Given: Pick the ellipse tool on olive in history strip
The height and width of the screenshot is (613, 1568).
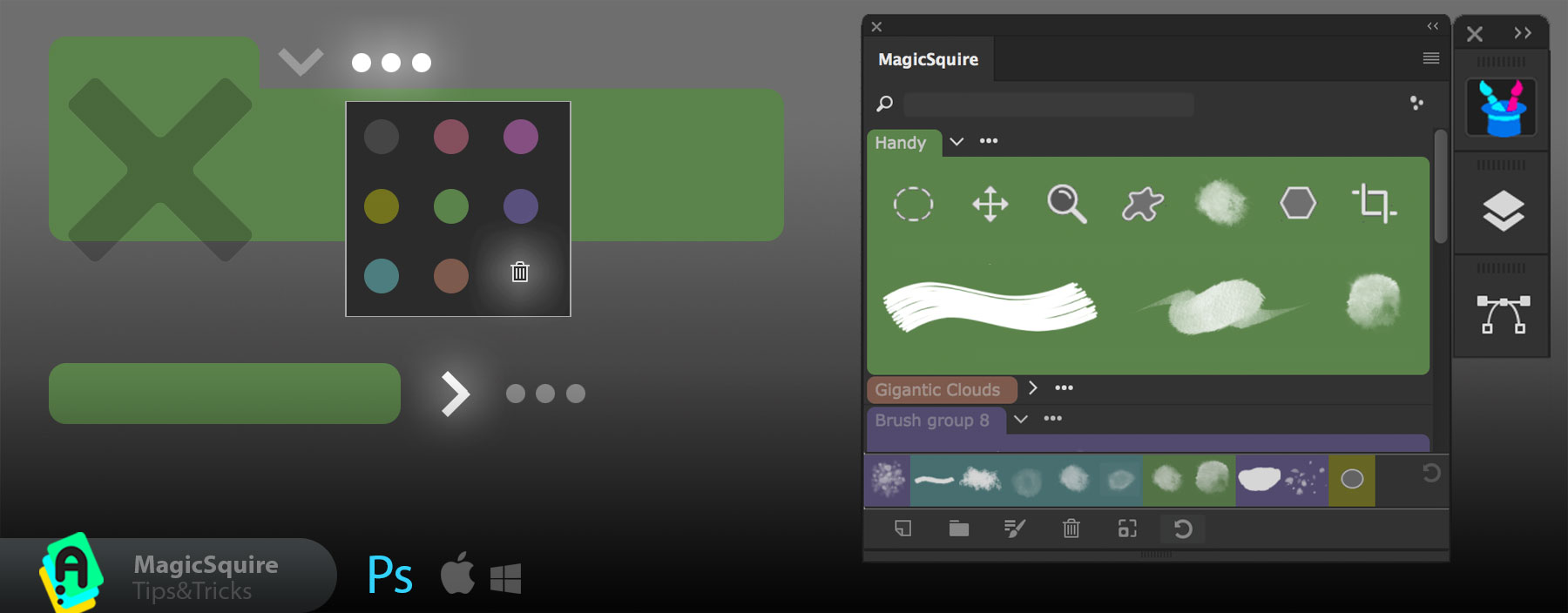Looking at the screenshot, I should click(x=1352, y=480).
